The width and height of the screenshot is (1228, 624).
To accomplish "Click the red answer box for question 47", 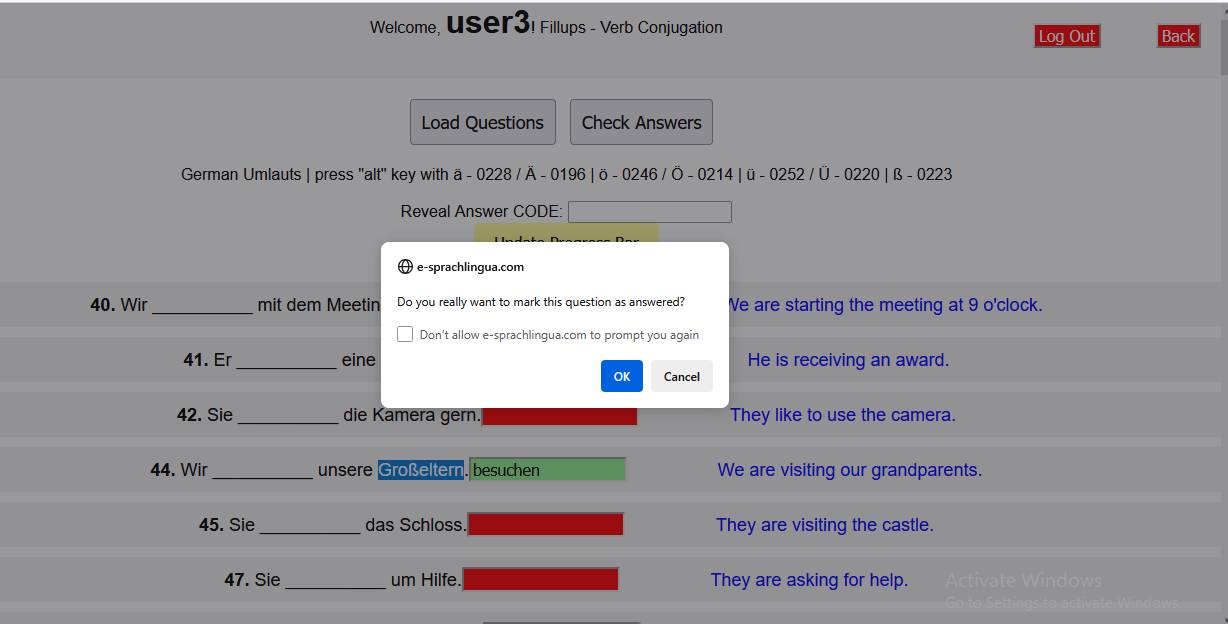I will coord(541,579).
